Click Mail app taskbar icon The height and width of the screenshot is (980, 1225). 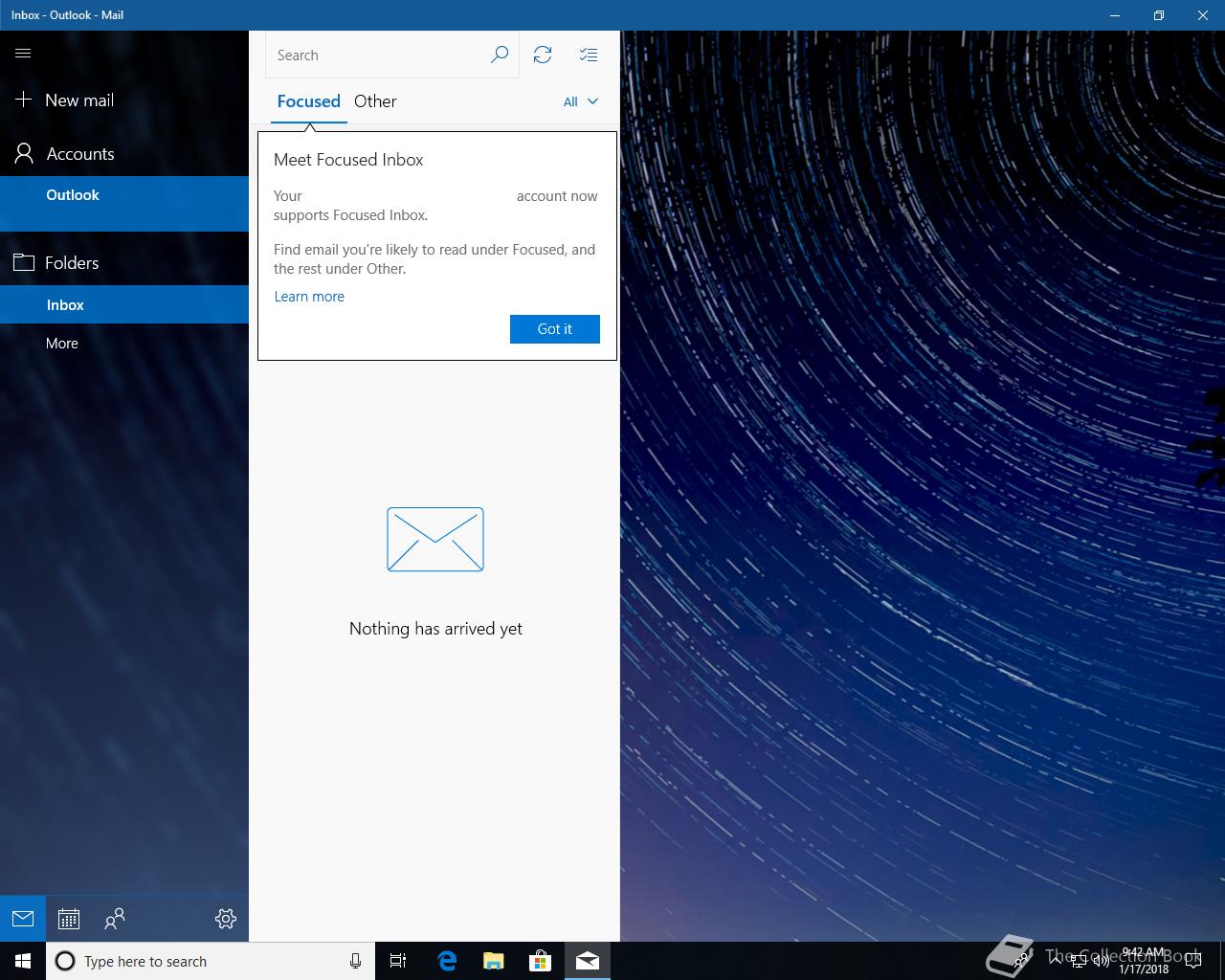[x=588, y=961]
